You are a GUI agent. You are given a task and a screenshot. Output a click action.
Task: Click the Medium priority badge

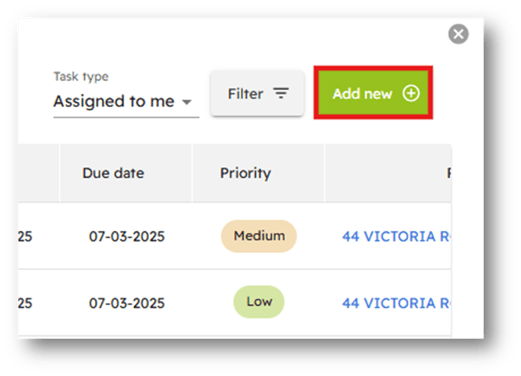pyautogui.click(x=259, y=236)
